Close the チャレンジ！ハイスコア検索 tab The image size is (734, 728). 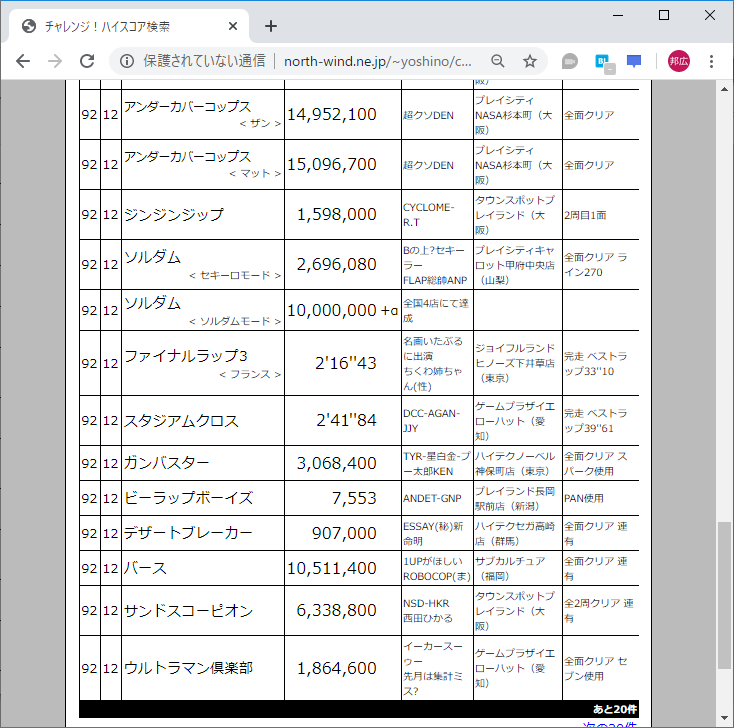(233, 26)
